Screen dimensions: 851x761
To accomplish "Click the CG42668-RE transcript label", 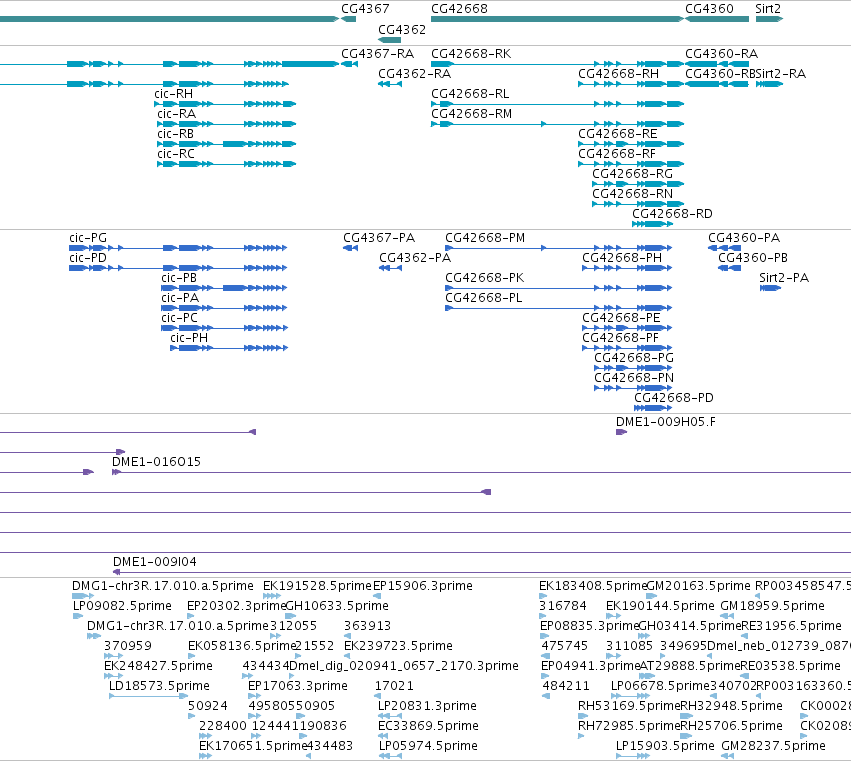I will coord(618,134).
